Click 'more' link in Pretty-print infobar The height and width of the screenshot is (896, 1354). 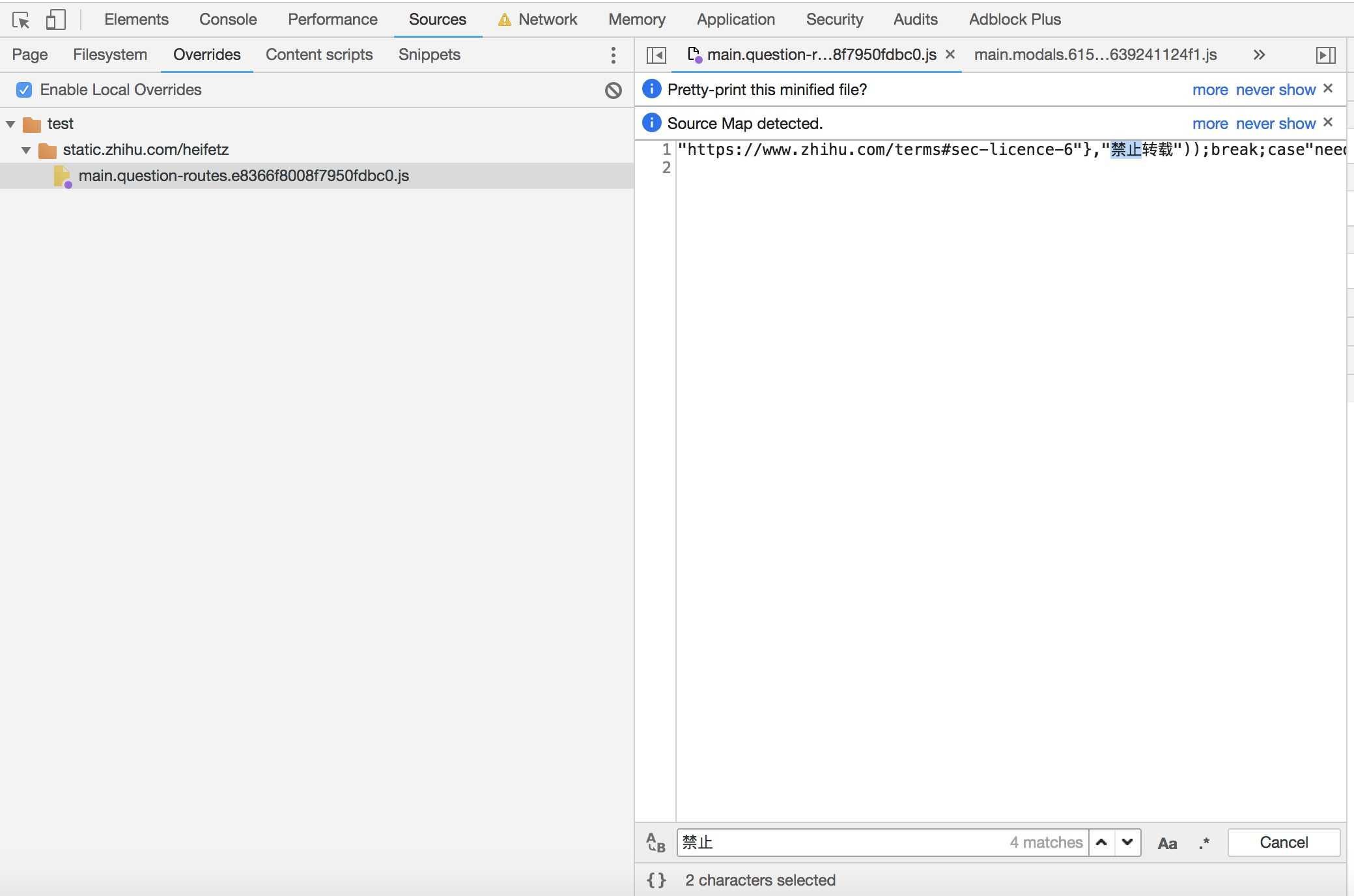1210,90
